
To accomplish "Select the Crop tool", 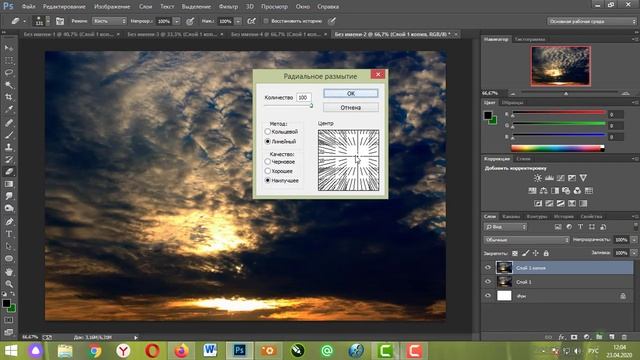I will click(9, 97).
